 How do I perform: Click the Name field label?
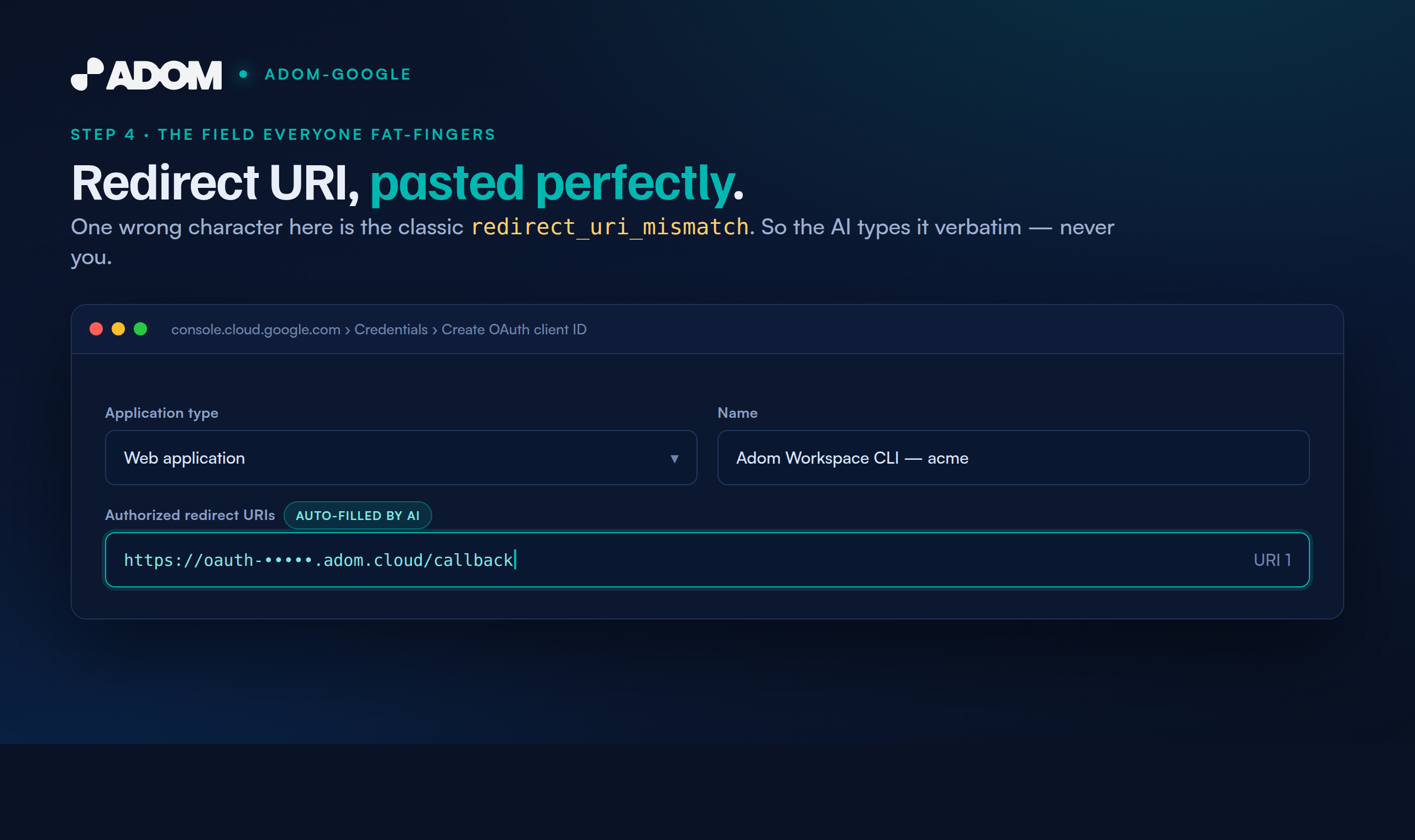tap(737, 413)
